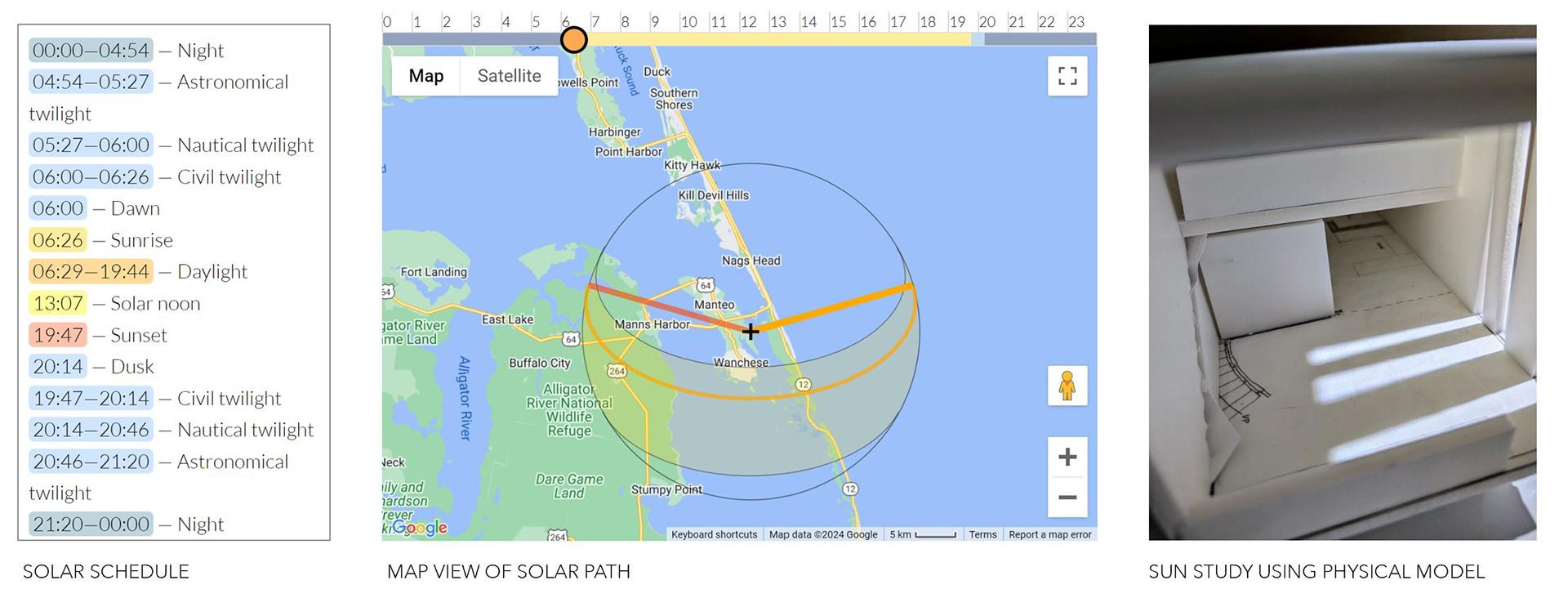The width and height of the screenshot is (1568, 598).
Task: Click Fort Landing map label
Action: 434,272
